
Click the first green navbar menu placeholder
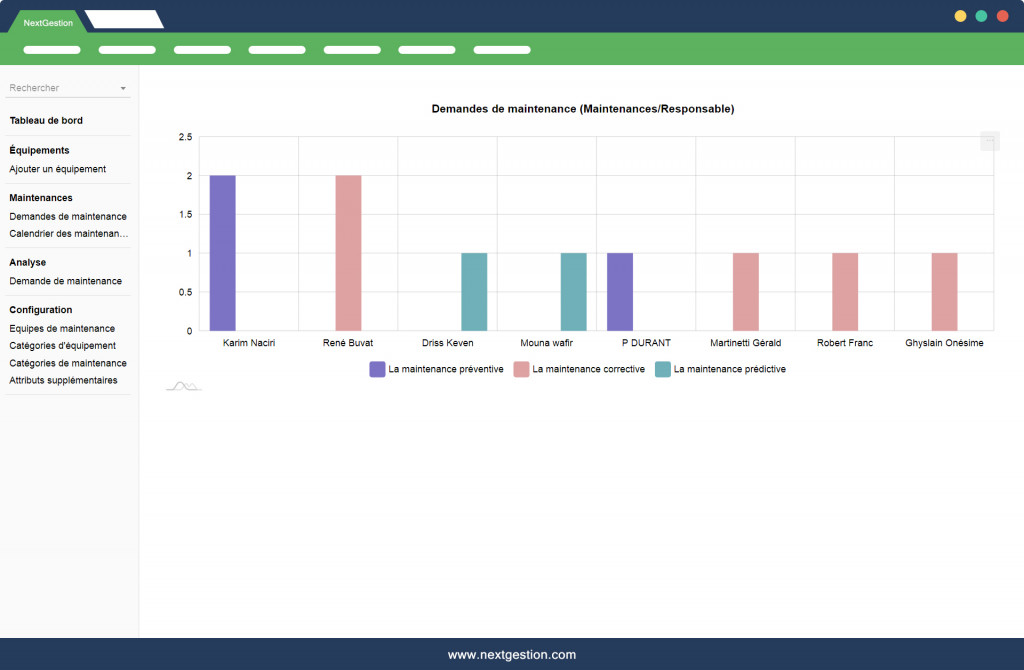(x=52, y=50)
